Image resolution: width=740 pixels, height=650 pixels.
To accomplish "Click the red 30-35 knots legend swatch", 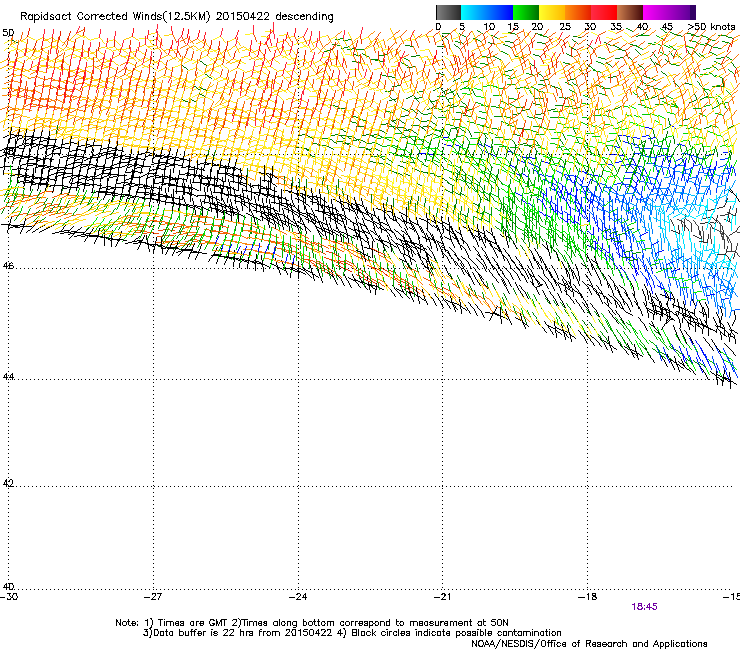I will (x=604, y=12).
